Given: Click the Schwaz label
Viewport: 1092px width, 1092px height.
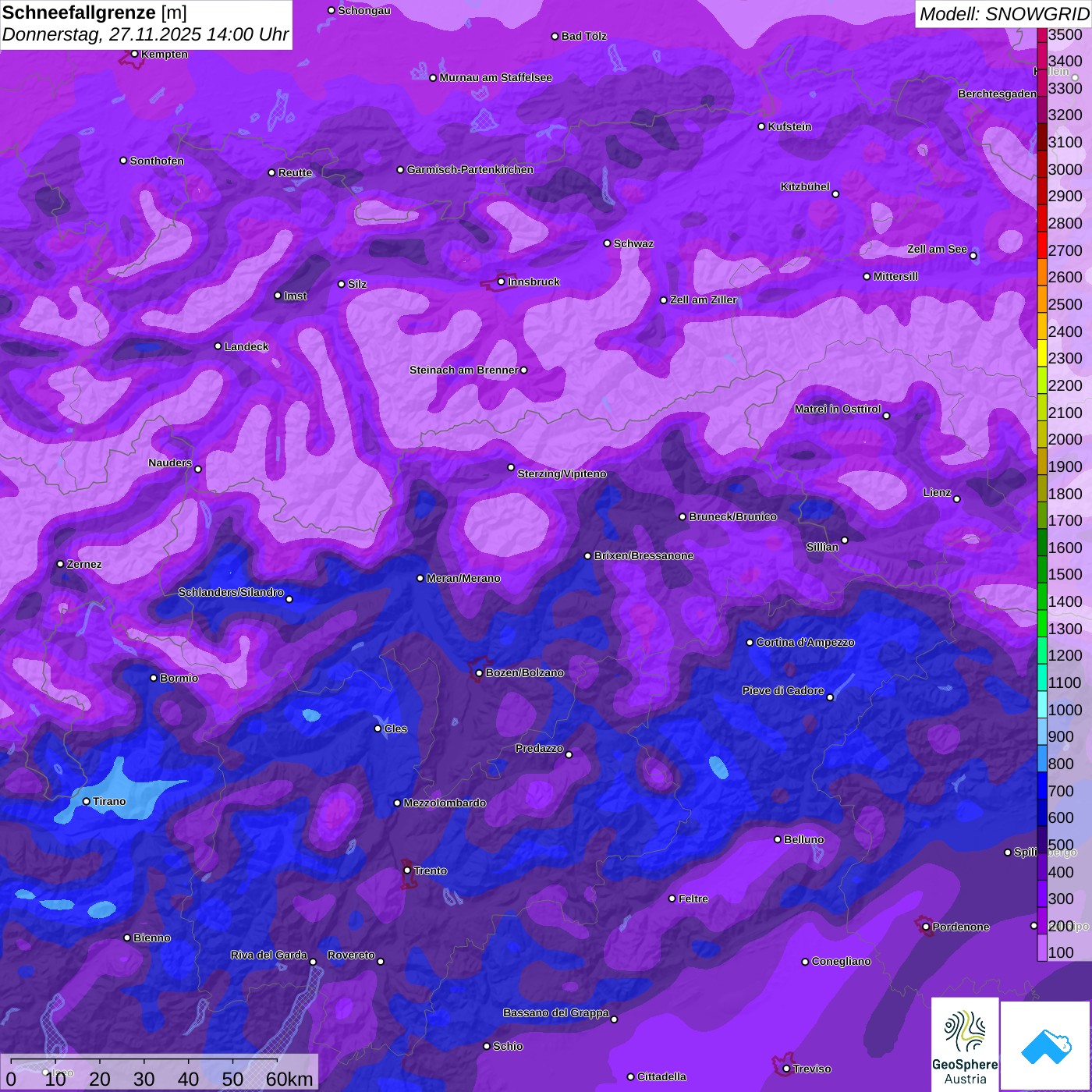Looking at the screenshot, I should click(633, 243).
